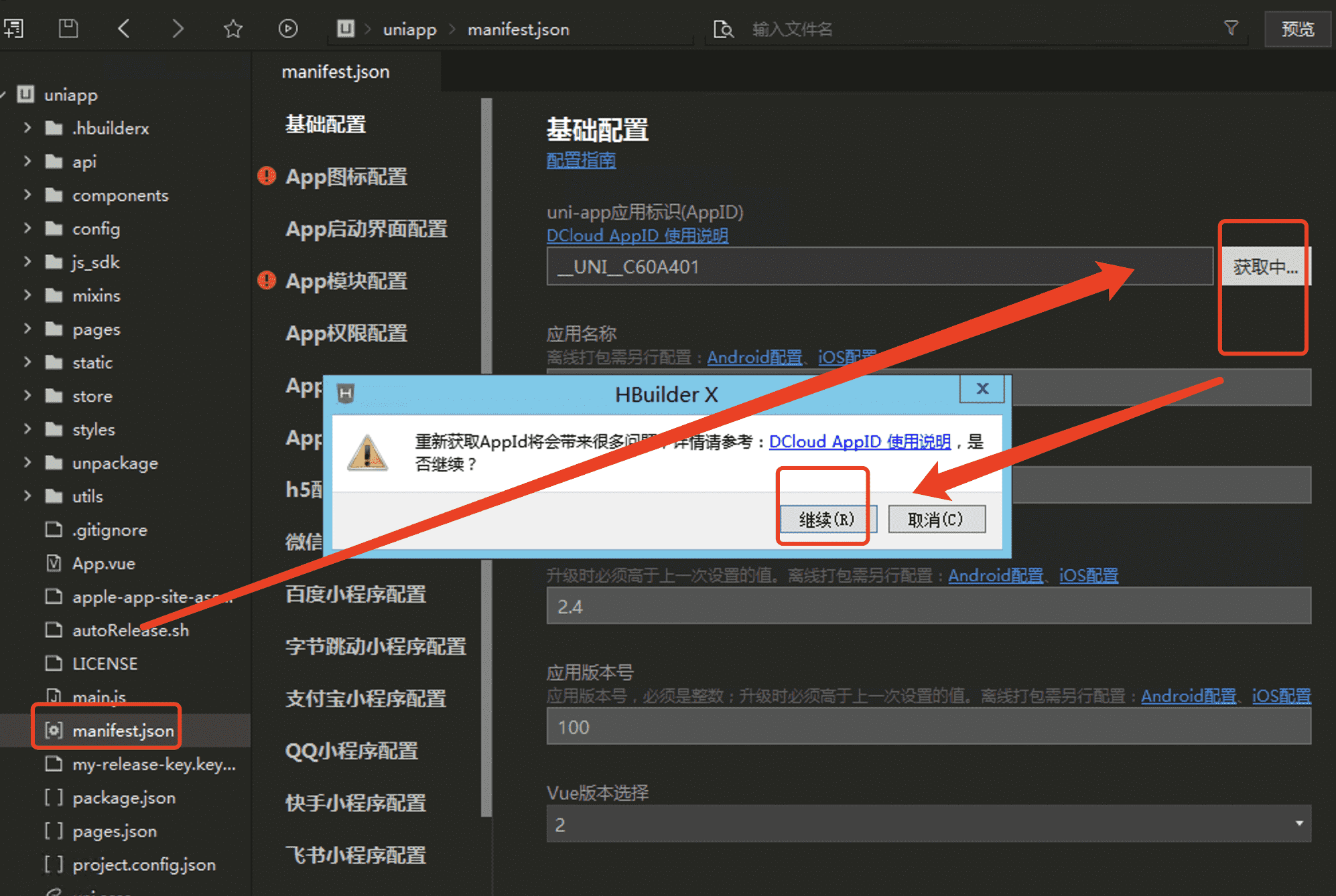Viewport: 1336px width, 896px height.
Task: Open the Vue版本选择 dropdown
Action: 929,824
